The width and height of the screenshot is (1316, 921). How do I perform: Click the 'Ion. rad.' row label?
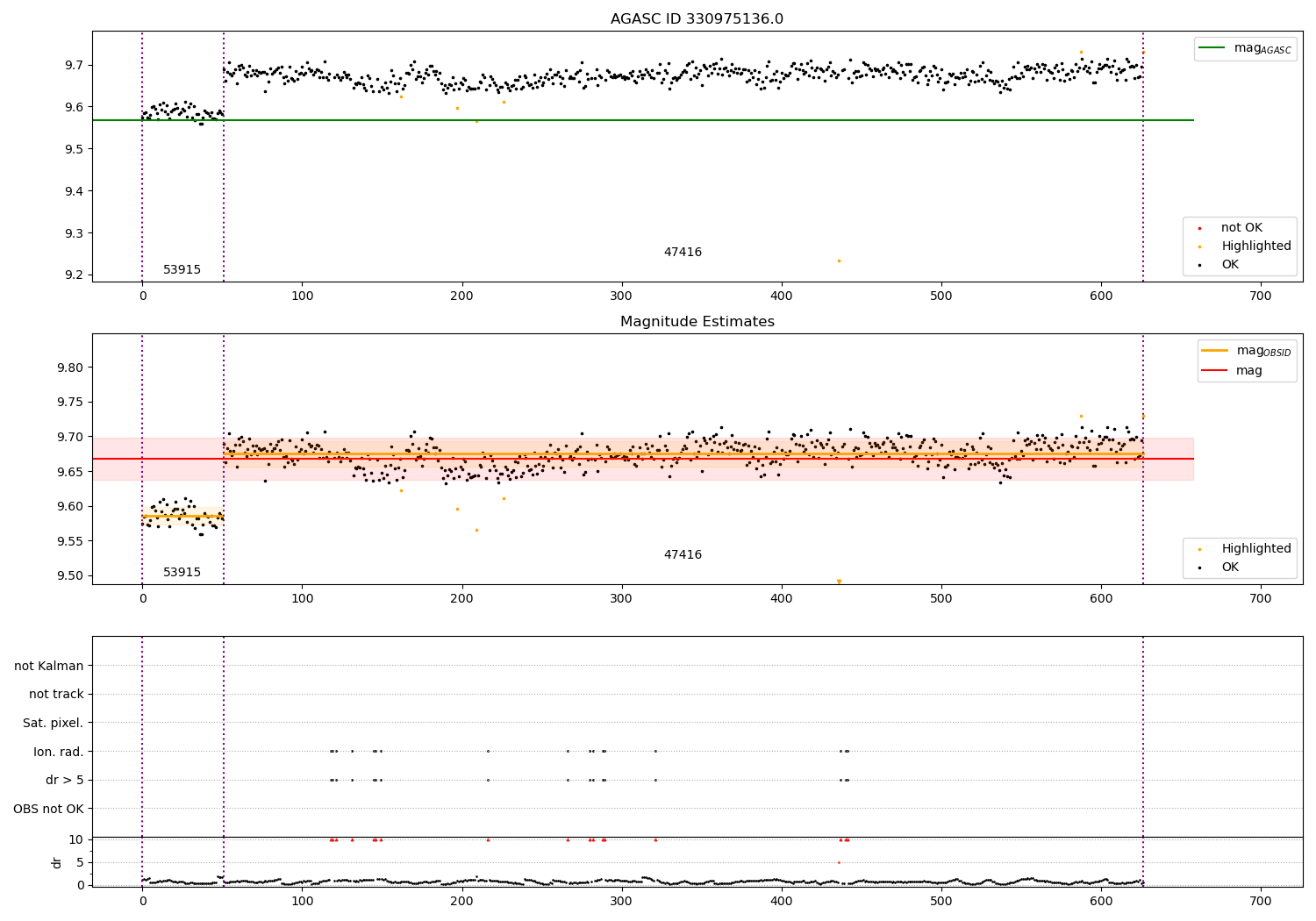(x=59, y=752)
